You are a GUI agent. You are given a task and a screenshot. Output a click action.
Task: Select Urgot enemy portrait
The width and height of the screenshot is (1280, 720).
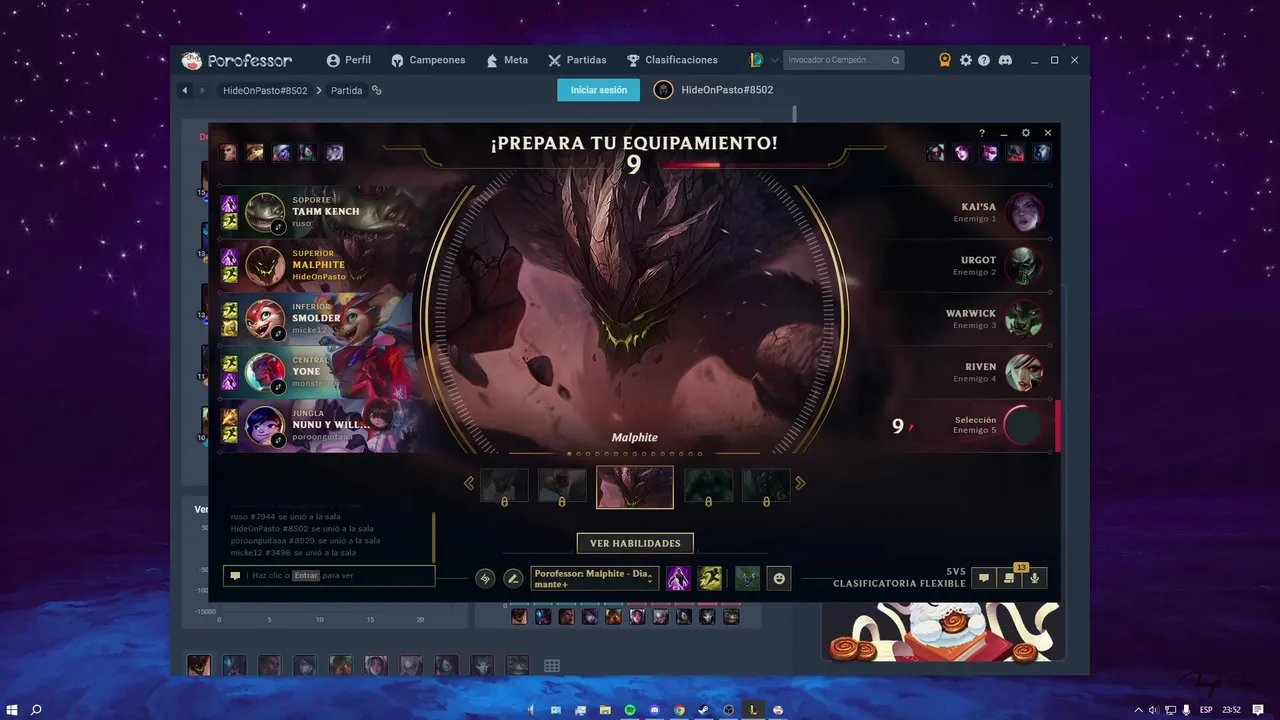pos(1024,265)
